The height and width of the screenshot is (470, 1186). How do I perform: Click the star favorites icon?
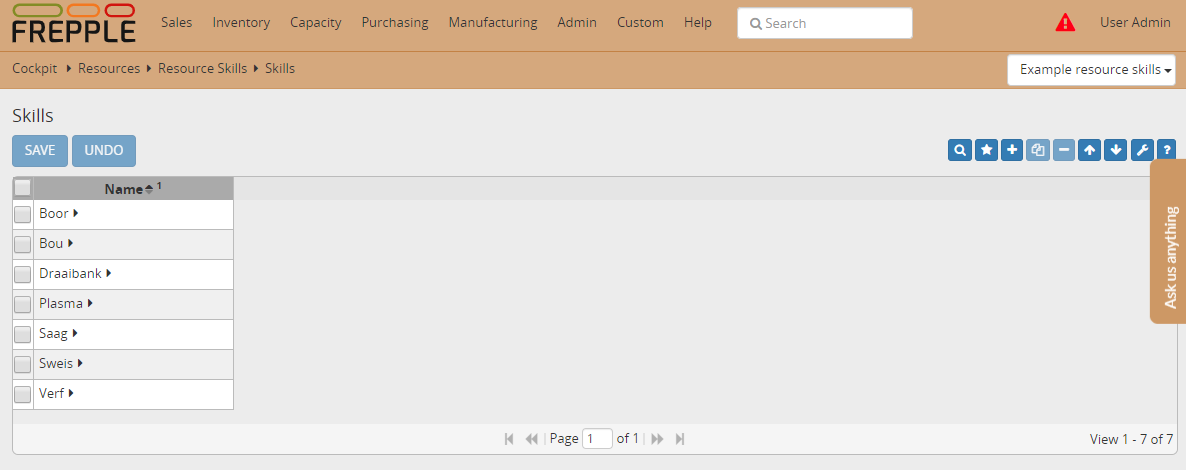986,150
